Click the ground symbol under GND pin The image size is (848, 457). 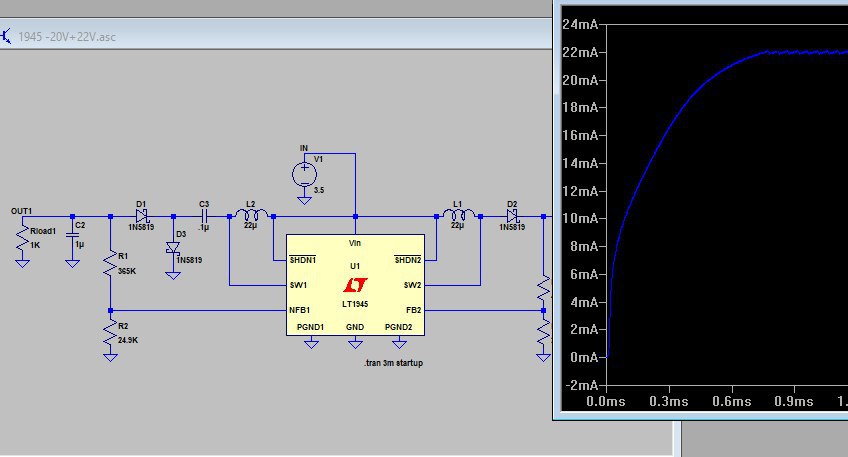(355, 343)
